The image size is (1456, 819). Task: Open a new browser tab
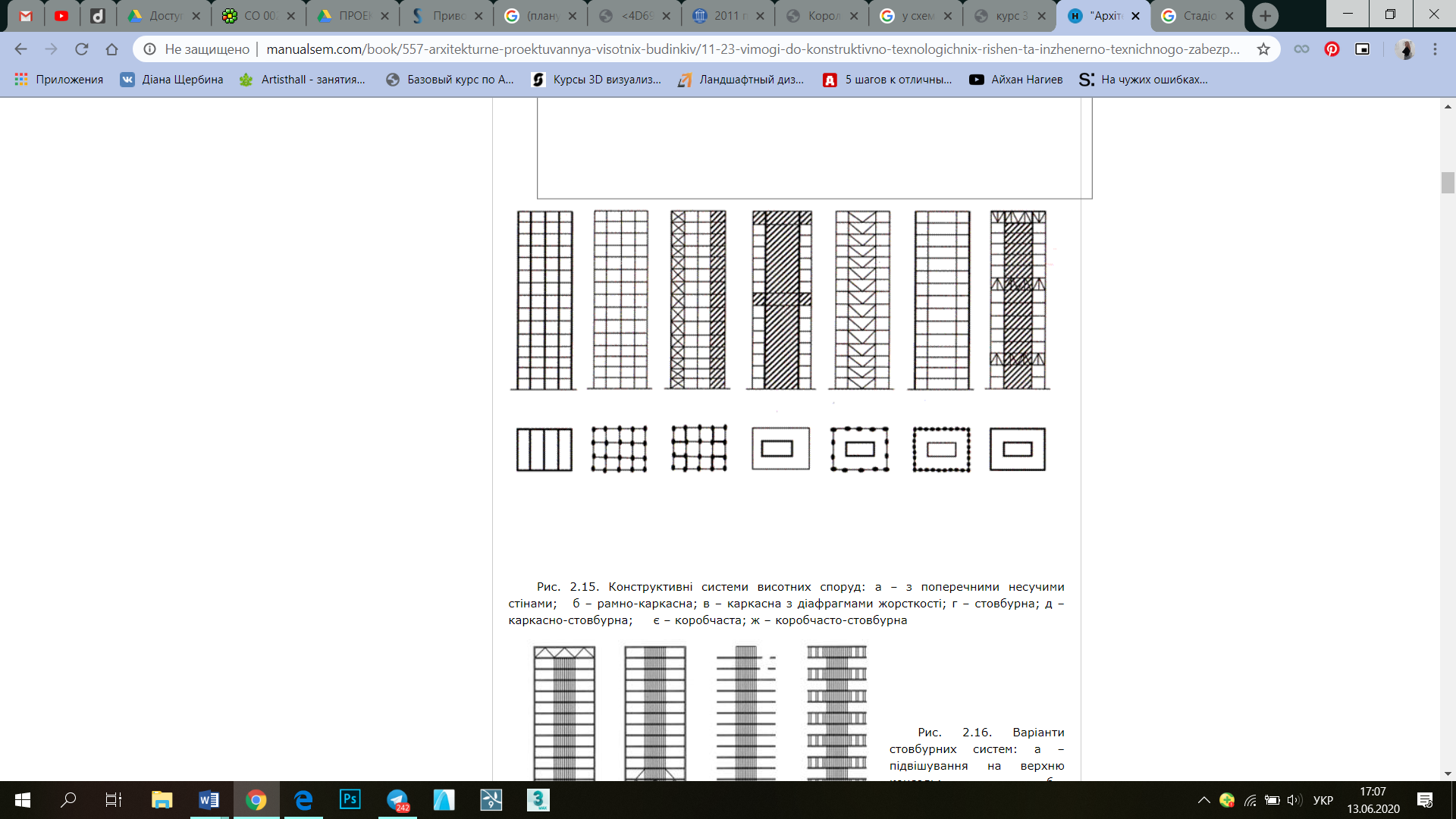tap(1265, 16)
